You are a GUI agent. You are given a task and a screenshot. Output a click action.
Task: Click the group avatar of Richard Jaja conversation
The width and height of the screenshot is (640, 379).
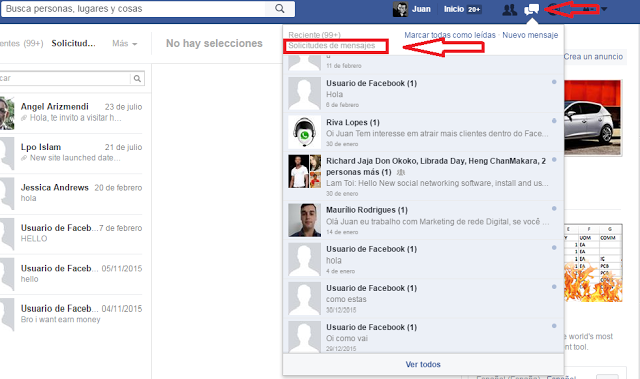[x=304, y=171]
